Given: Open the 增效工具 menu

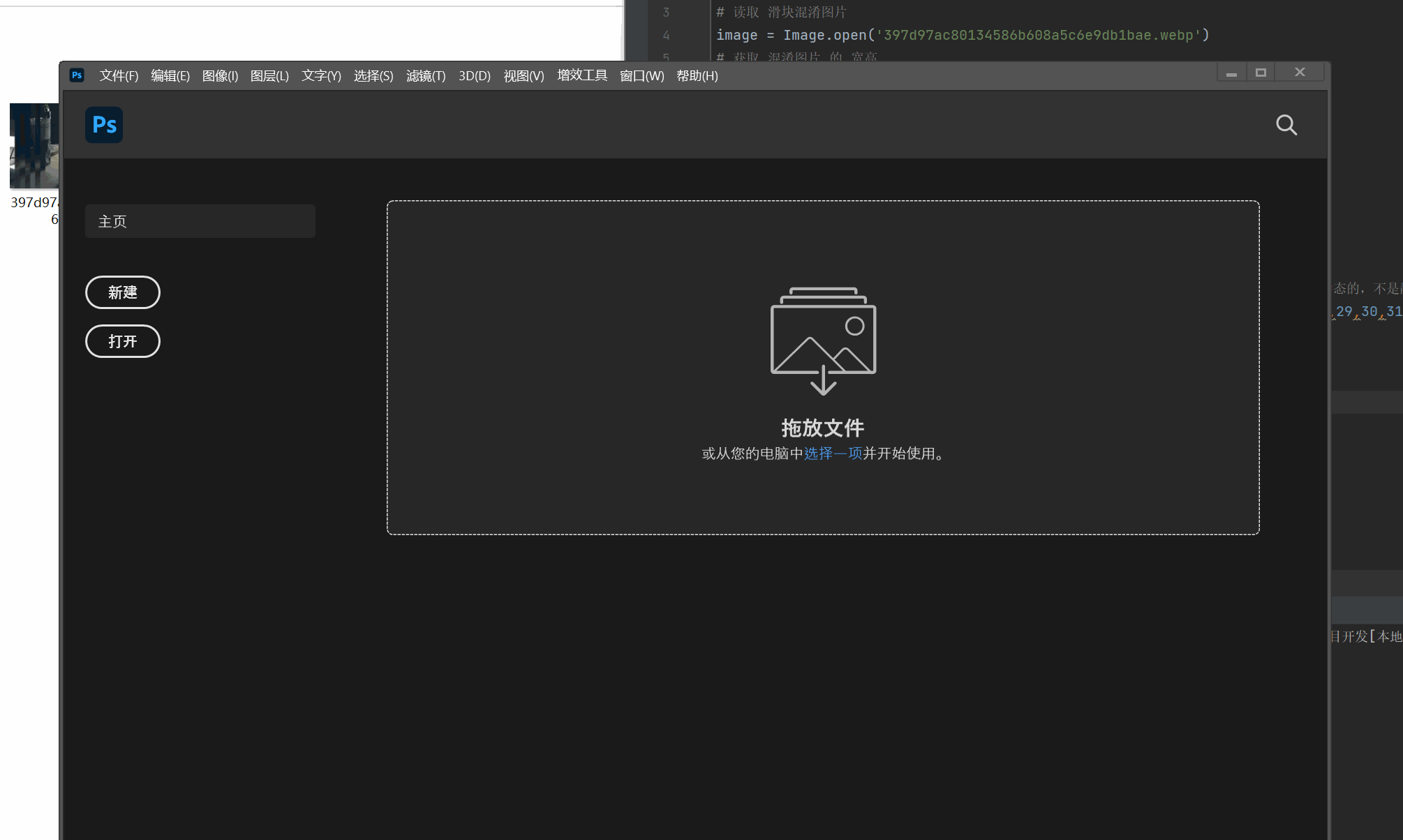Looking at the screenshot, I should pyautogui.click(x=582, y=75).
